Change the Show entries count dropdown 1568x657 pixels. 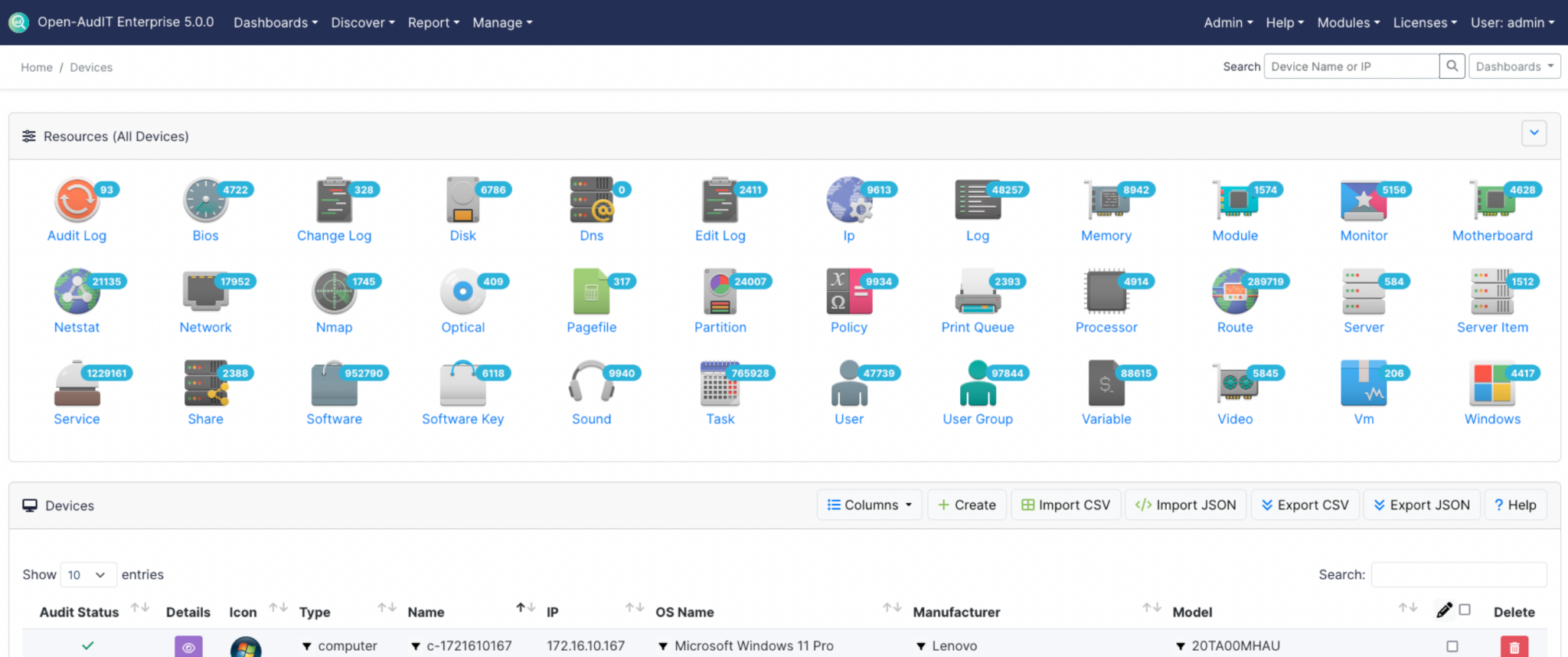88,574
